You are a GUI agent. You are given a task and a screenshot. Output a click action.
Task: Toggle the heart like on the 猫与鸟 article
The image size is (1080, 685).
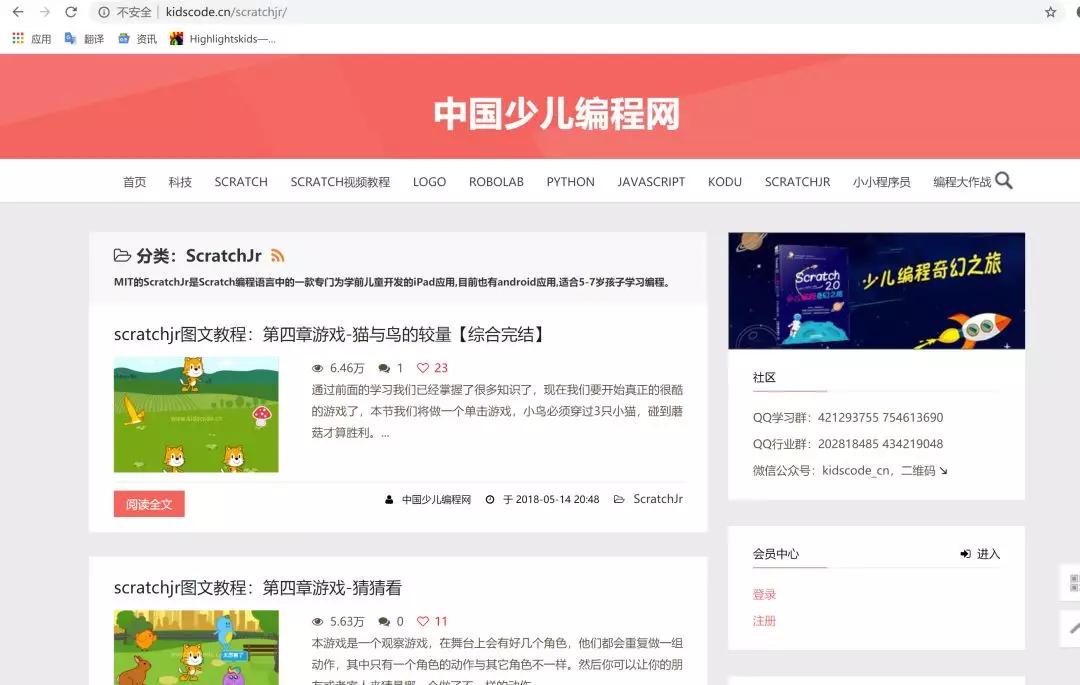[x=425, y=368]
